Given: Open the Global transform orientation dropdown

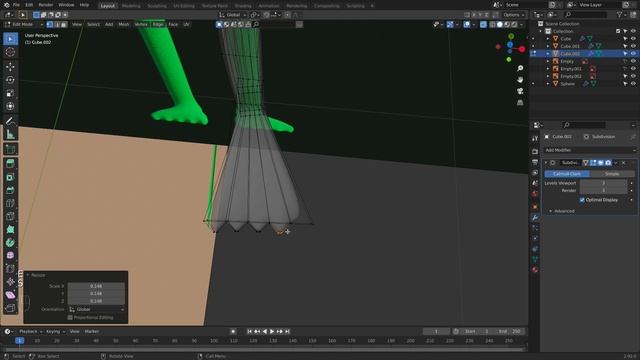Looking at the screenshot, I should click(x=233, y=15).
